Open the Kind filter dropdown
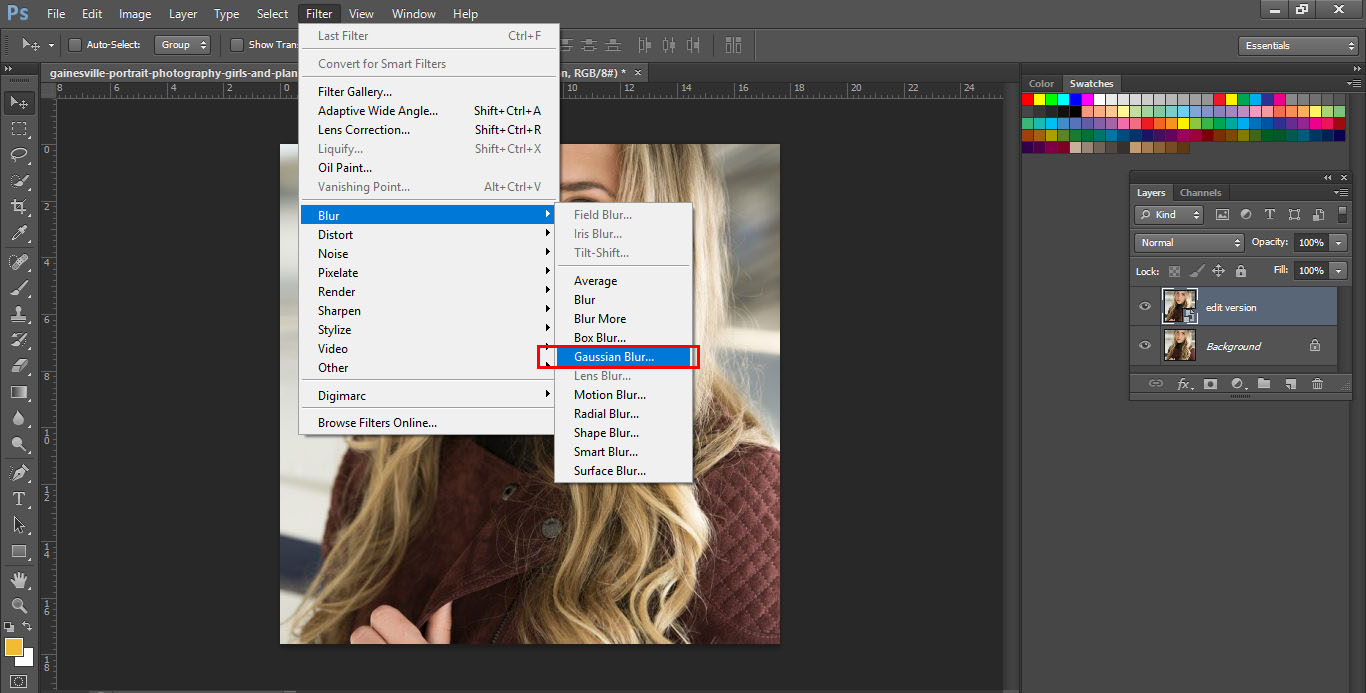Image resolution: width=1366 pixels, height=693 pixels. coord(1168,214)
